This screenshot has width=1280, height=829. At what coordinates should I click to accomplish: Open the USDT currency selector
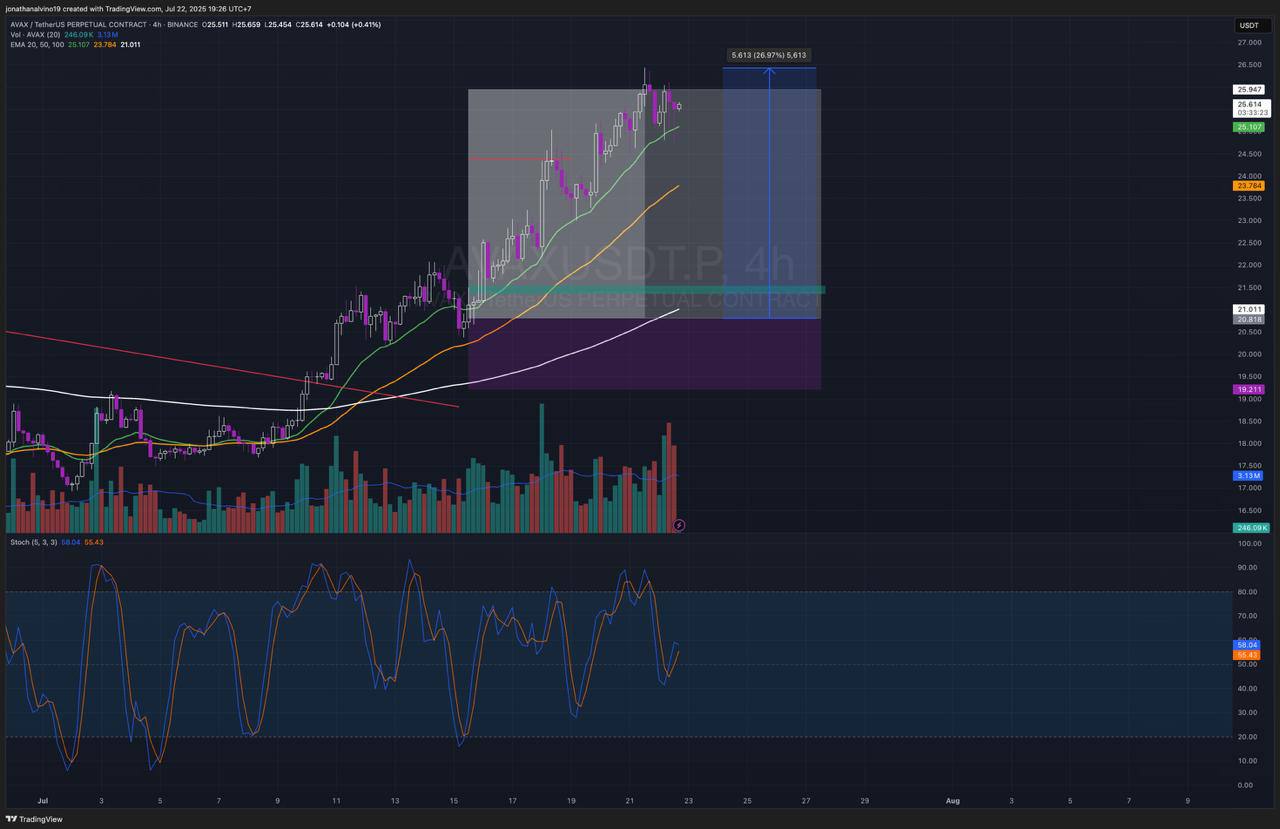click(x=1249, y=25)
